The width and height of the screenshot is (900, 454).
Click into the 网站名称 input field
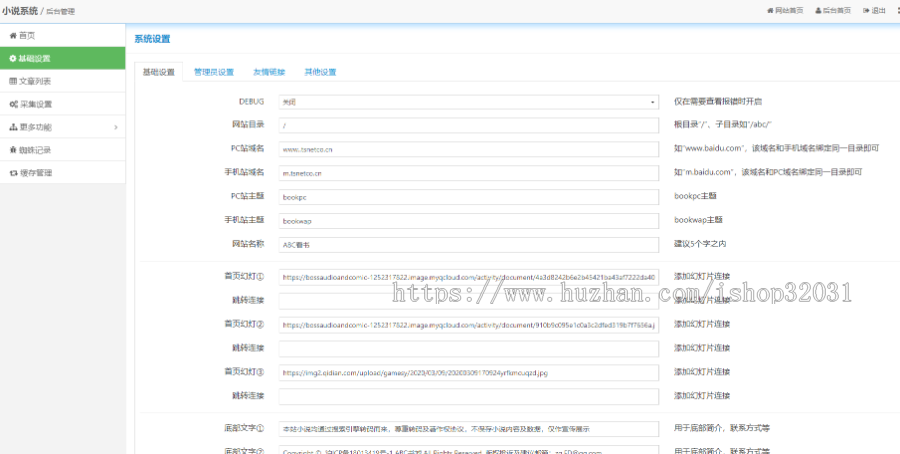pyautogui.click(x=468, y=245)
